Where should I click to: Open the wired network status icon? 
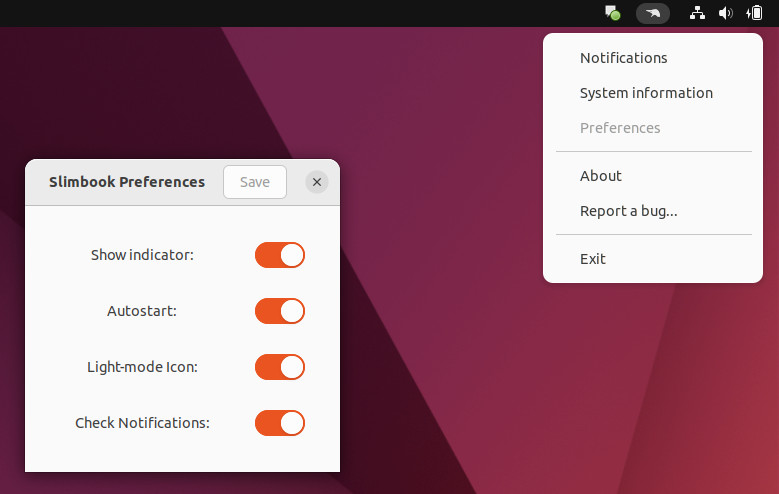[x=698, y=13]
